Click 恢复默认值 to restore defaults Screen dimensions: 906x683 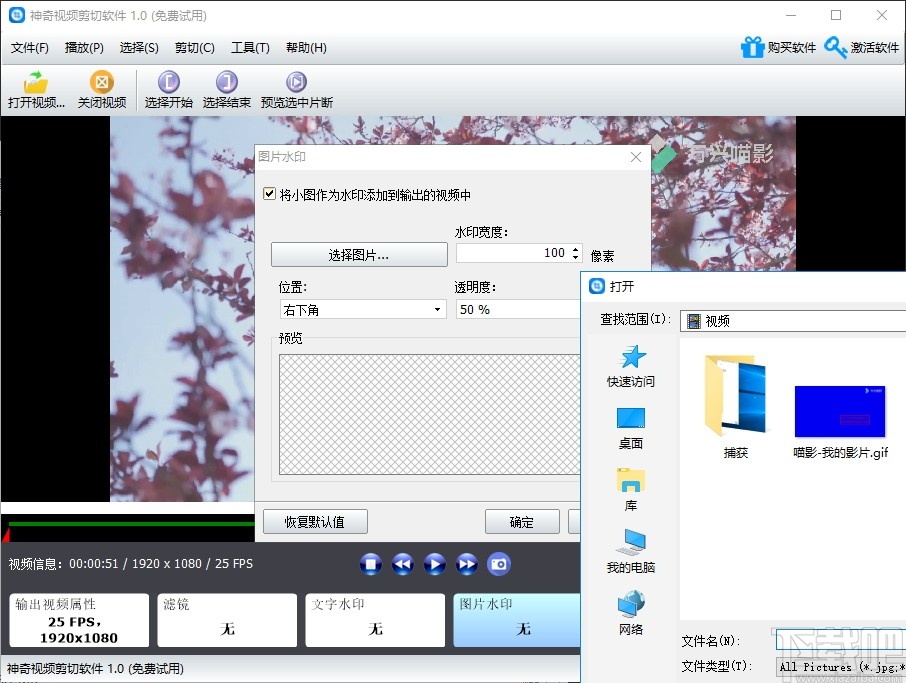(x=314, y=521)
